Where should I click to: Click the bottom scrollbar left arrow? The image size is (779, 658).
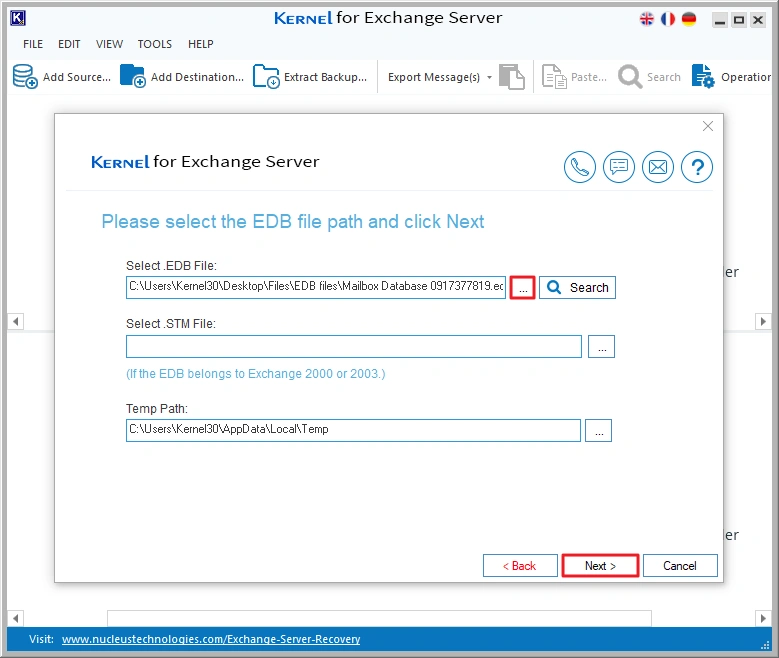click(15, 618)
